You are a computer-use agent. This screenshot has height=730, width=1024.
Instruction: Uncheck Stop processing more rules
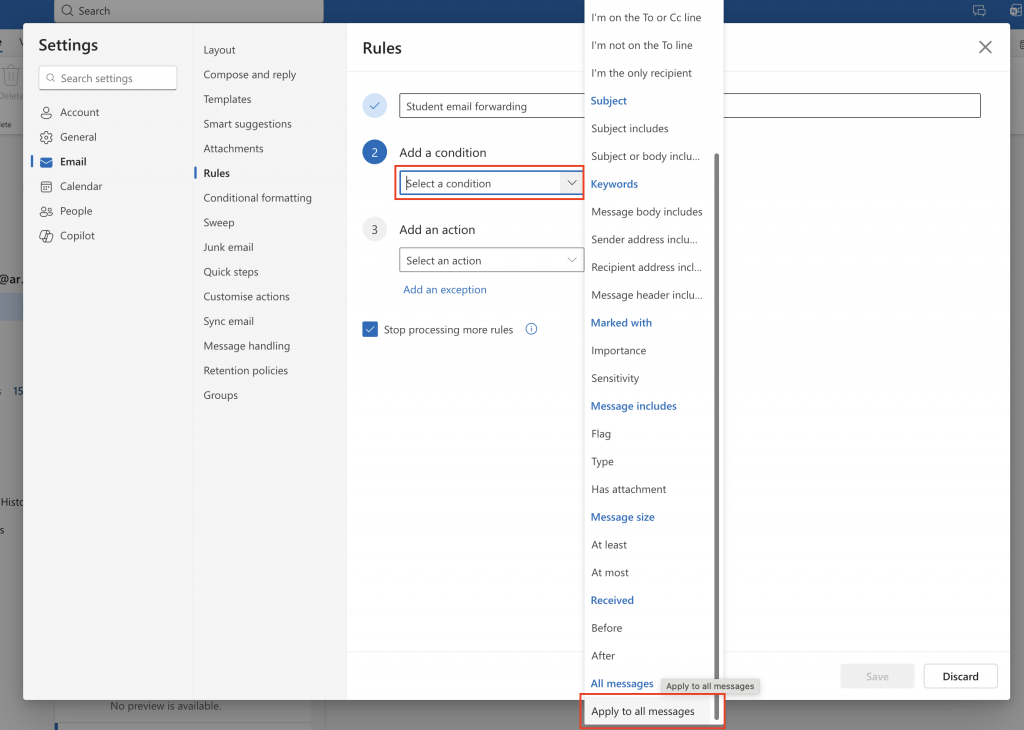[x=370, y=328]
